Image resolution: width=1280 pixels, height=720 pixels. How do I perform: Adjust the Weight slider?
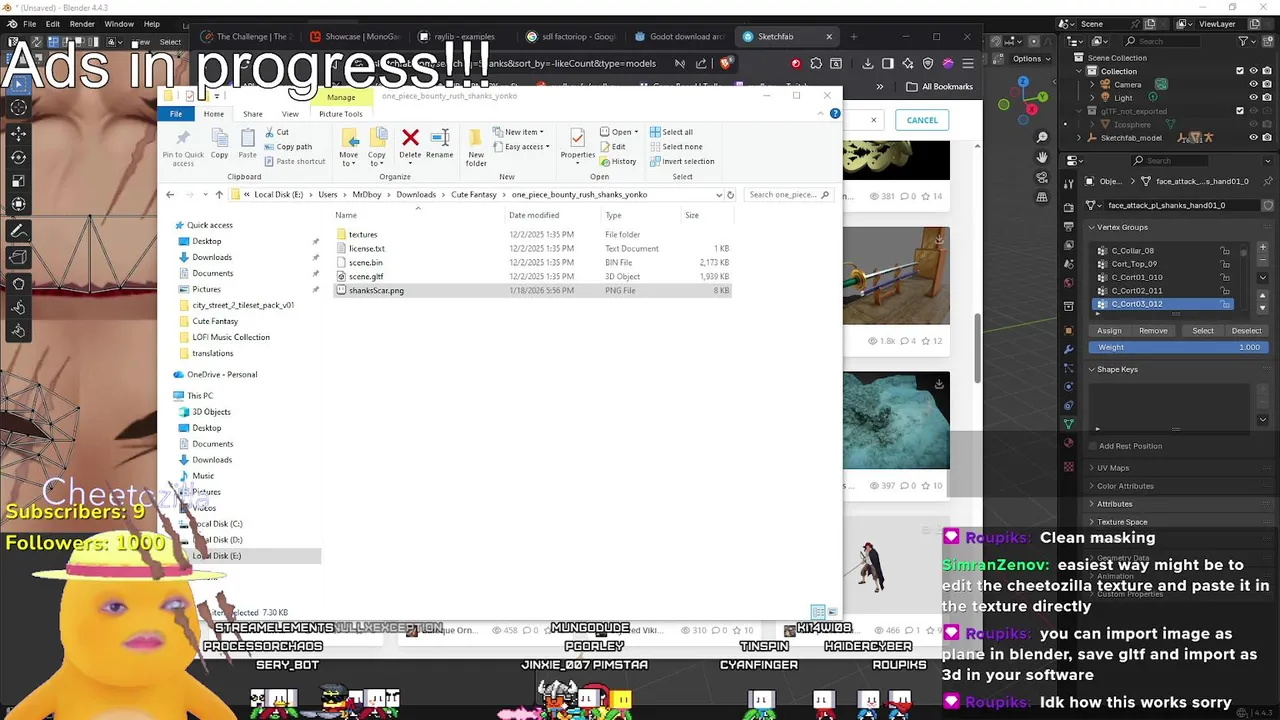click(x=1179, y=347)
